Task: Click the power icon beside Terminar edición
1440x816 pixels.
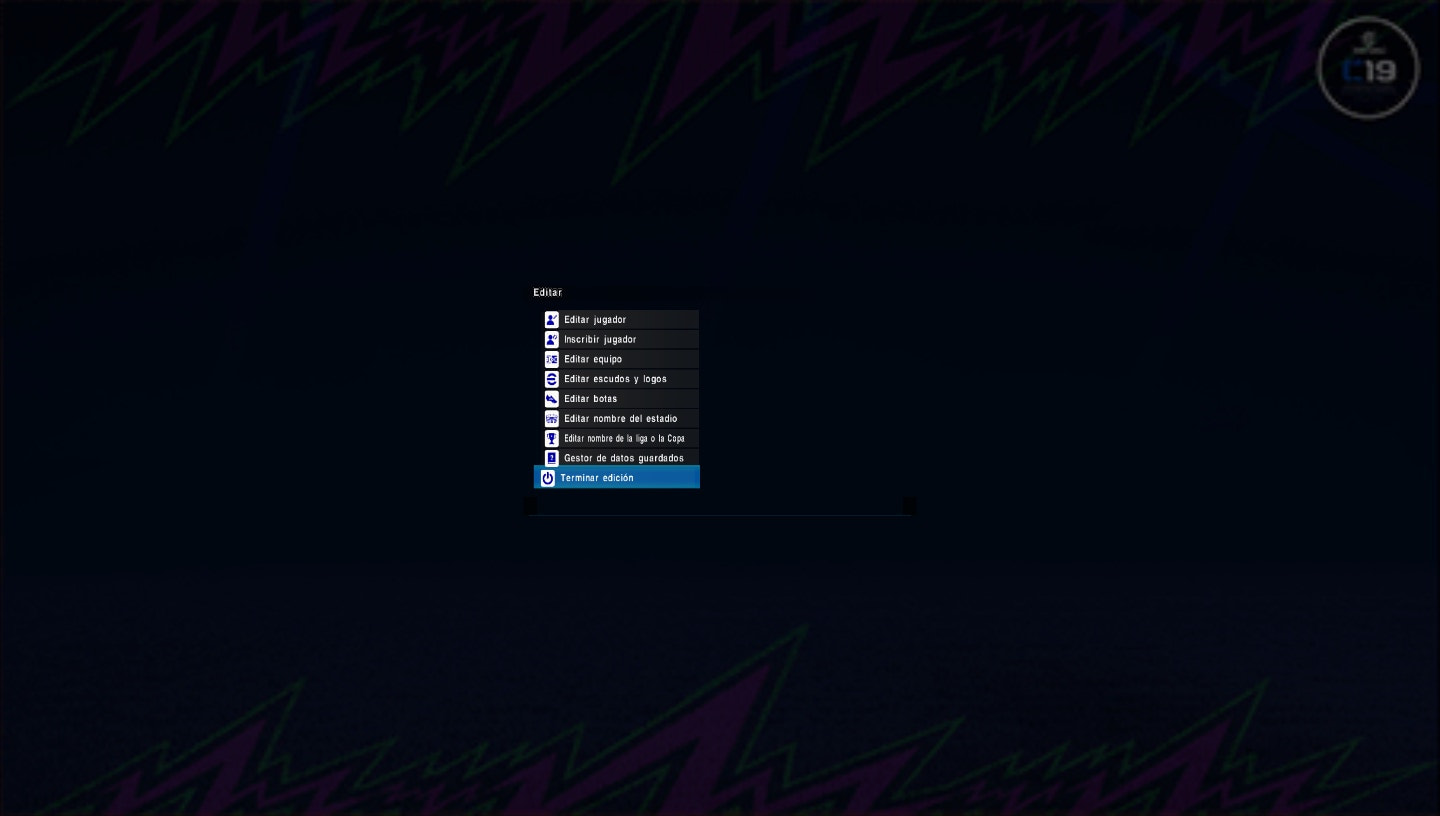Action: click(547, 477)
